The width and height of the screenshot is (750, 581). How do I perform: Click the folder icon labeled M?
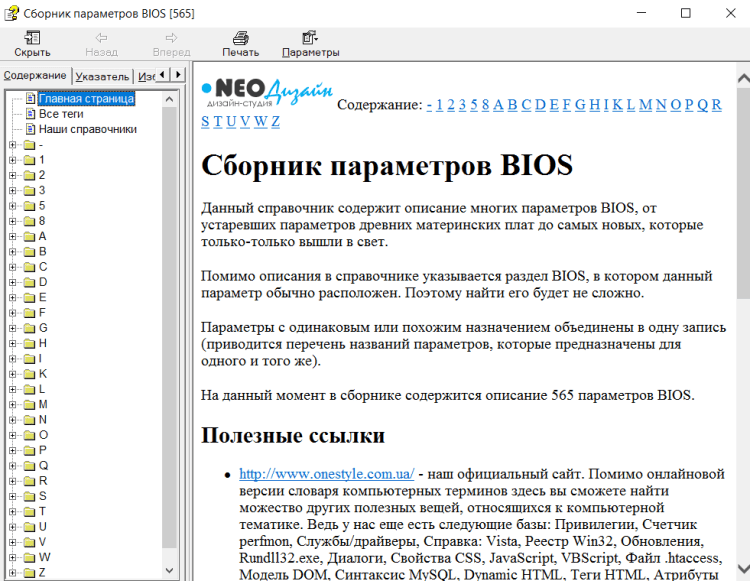[x=30, y=405]
